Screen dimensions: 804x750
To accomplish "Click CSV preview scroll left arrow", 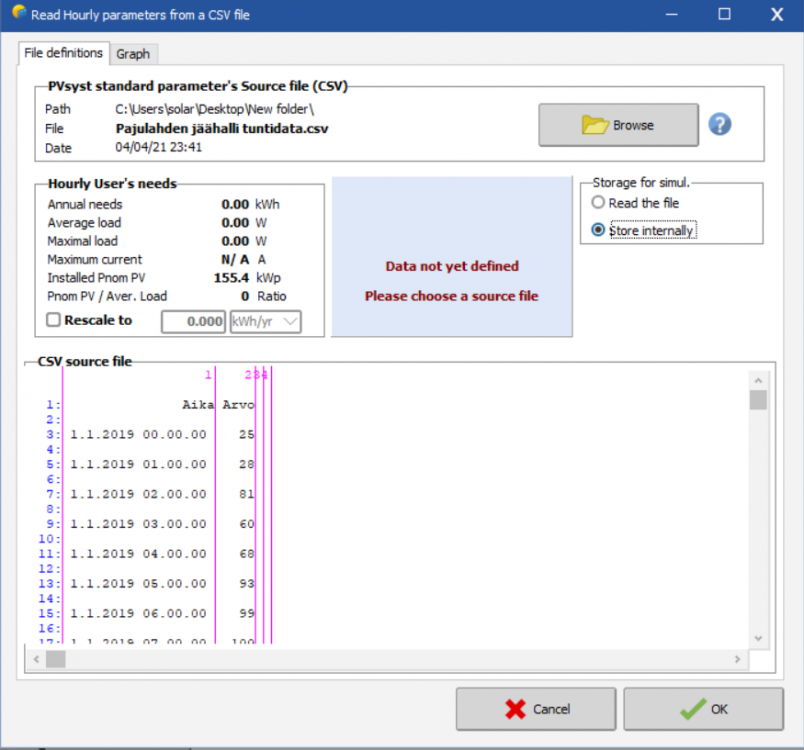I will (37, 659).
